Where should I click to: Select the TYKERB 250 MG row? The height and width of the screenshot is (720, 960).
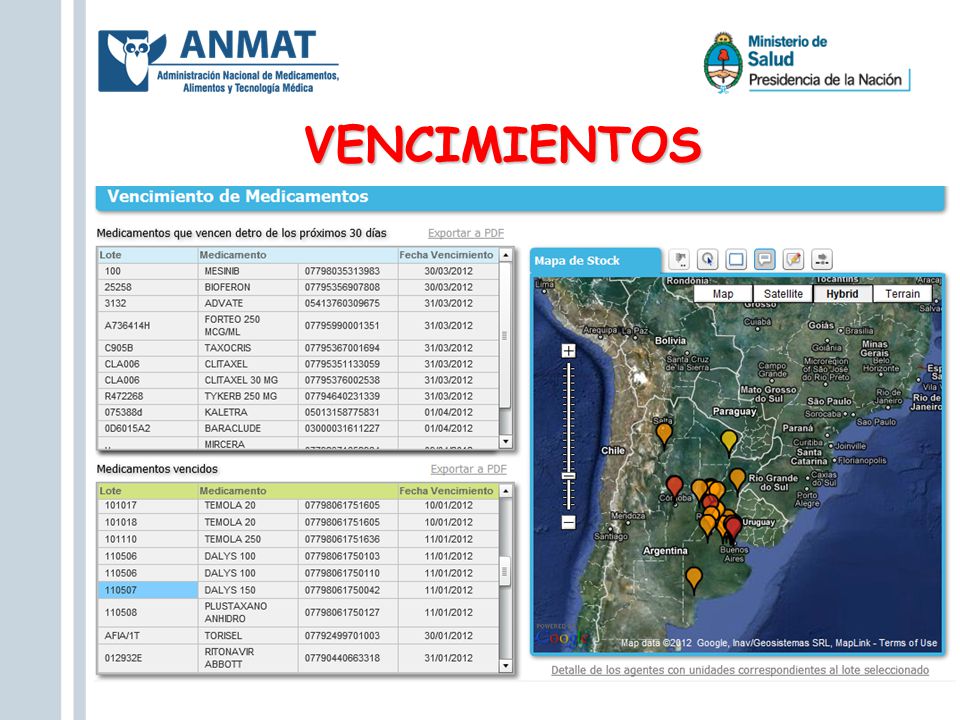click(x=298, y=396)
